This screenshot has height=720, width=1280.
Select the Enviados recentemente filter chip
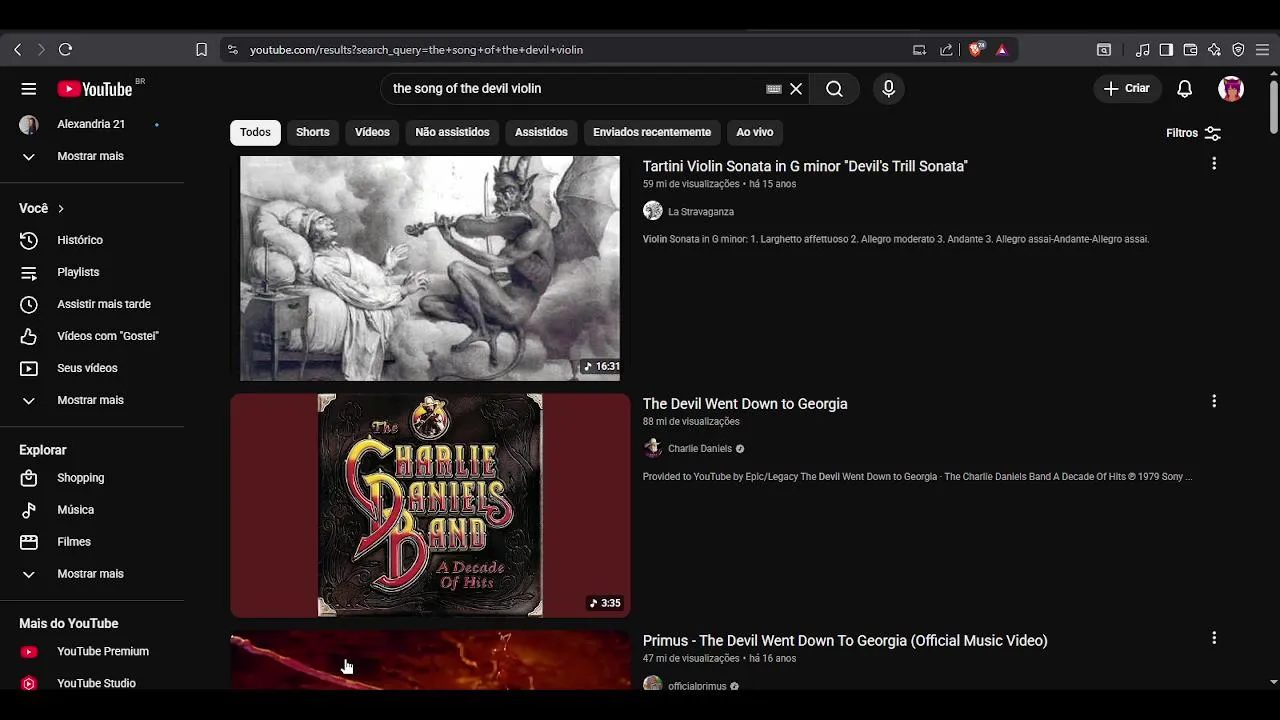[652, 132]
